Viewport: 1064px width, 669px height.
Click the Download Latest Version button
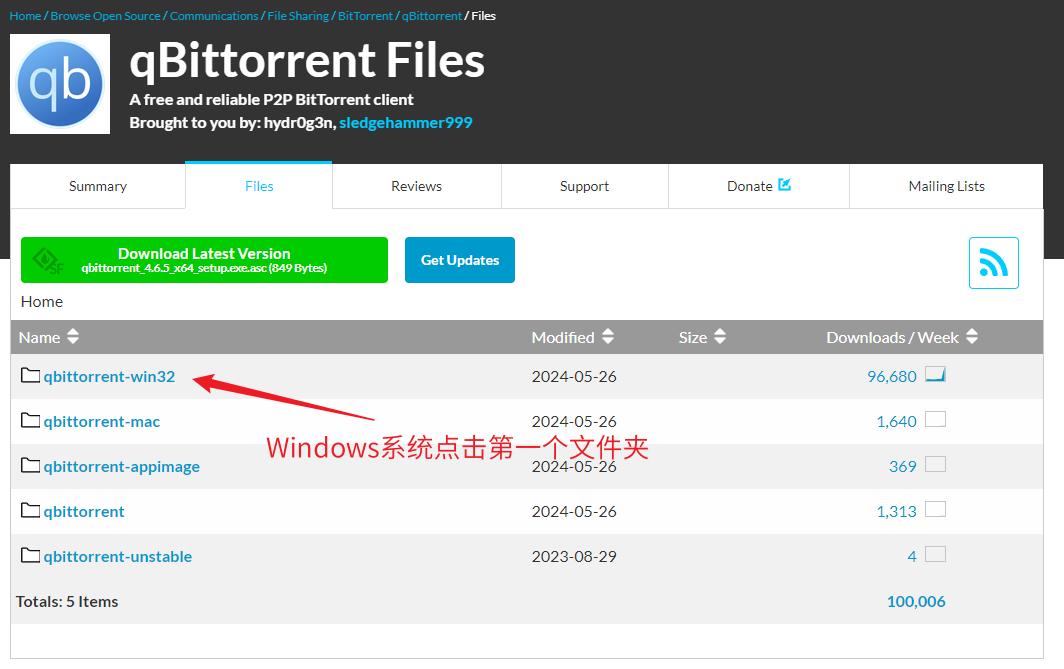tap(204, 260)
